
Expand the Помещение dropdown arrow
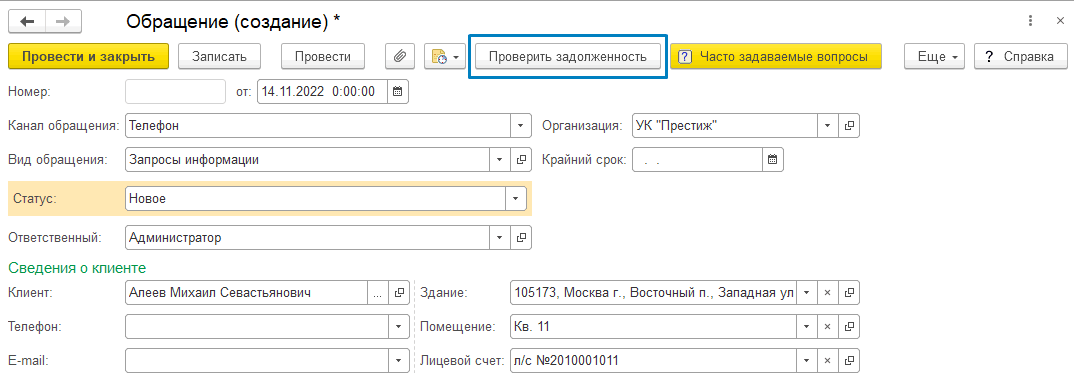point(806,327)
